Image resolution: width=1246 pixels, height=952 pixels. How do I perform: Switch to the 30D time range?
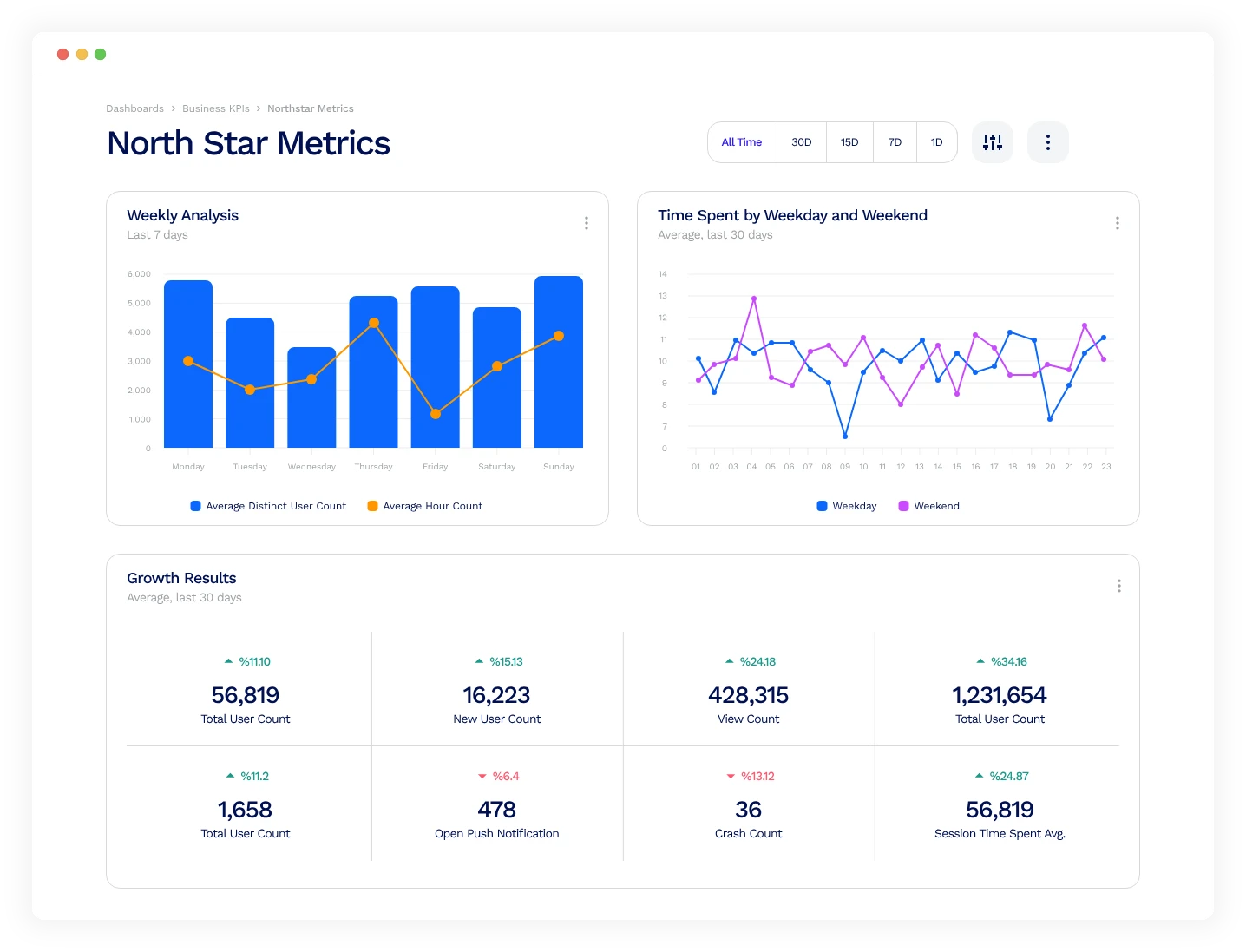click(x=802, y=142)
